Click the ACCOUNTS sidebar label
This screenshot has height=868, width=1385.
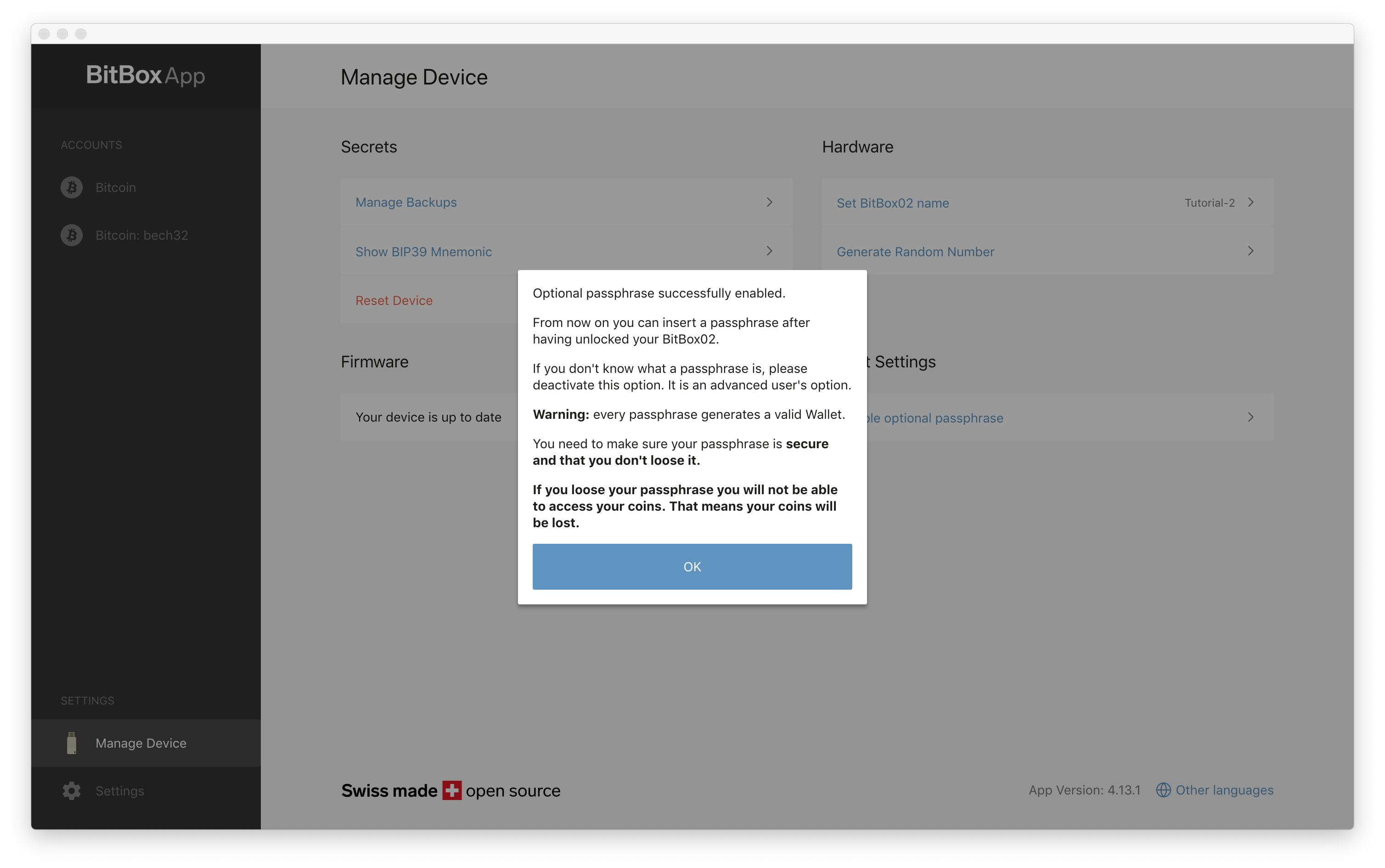[x=91, y=145]
